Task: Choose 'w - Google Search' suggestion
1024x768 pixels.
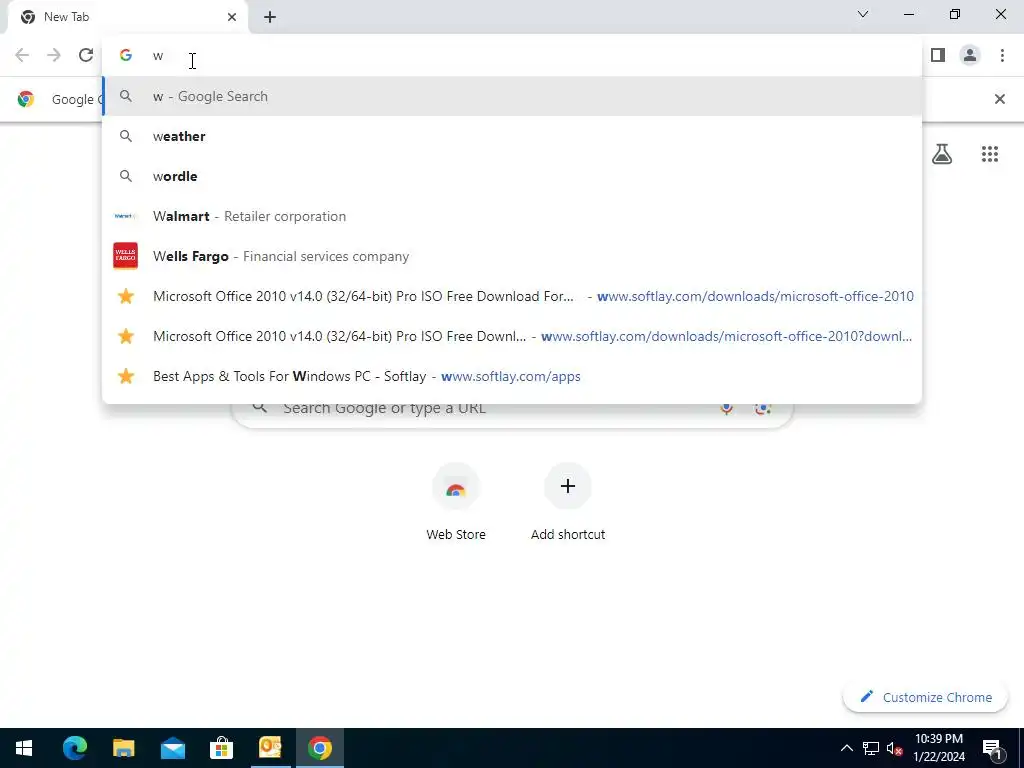Action: (x=512, y=97)
